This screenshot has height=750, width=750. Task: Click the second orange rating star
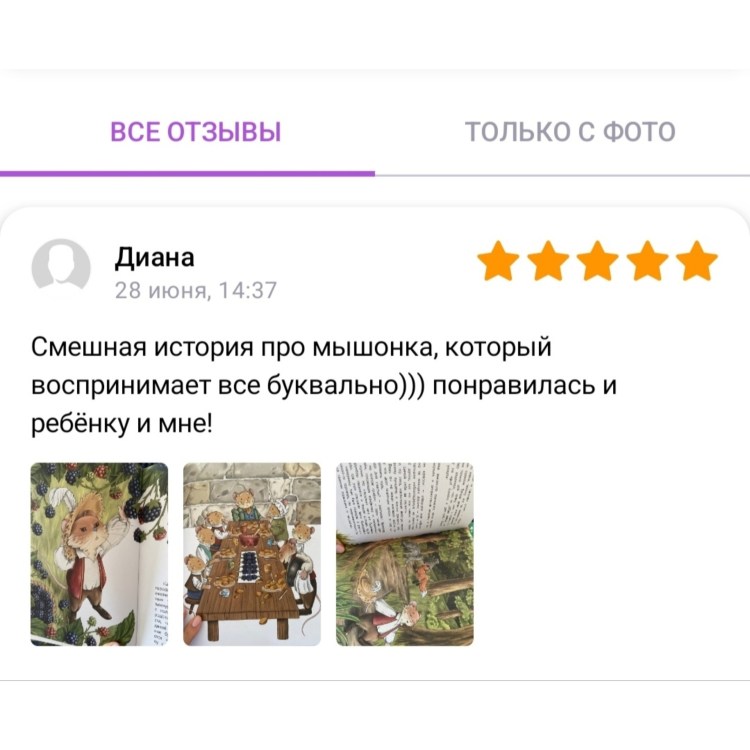(x=548, y=261)
